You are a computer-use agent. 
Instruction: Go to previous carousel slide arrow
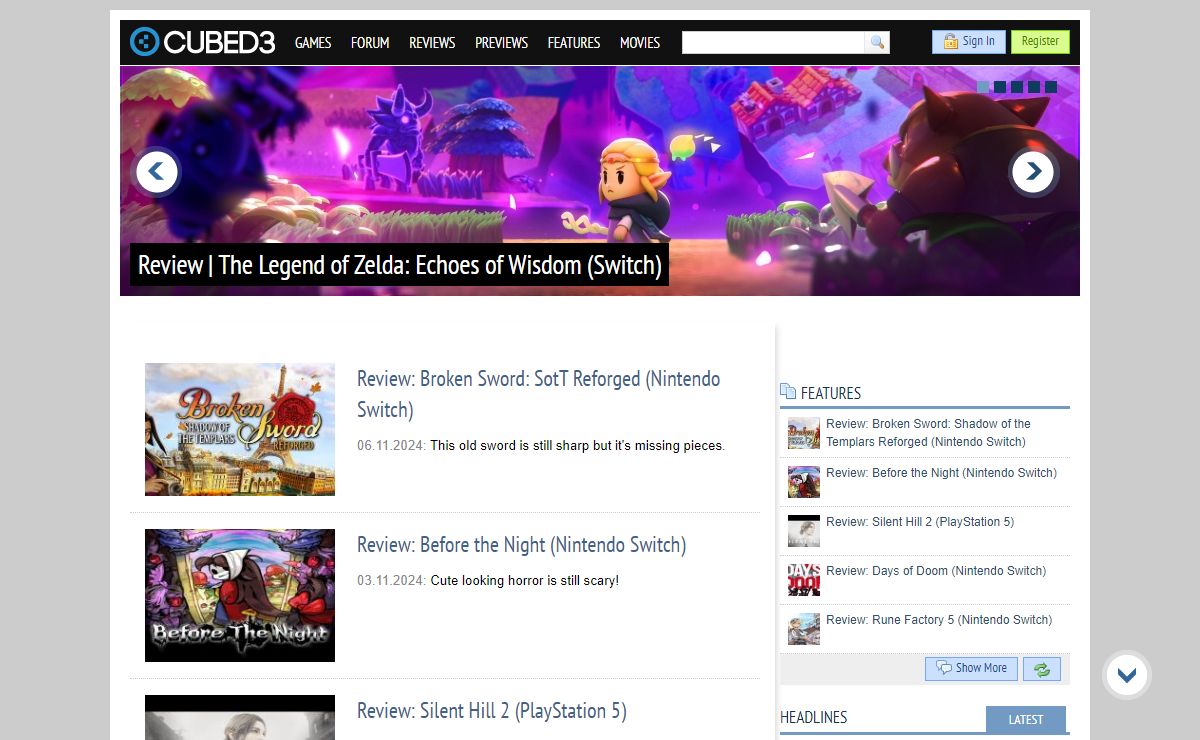click(156, 172)
